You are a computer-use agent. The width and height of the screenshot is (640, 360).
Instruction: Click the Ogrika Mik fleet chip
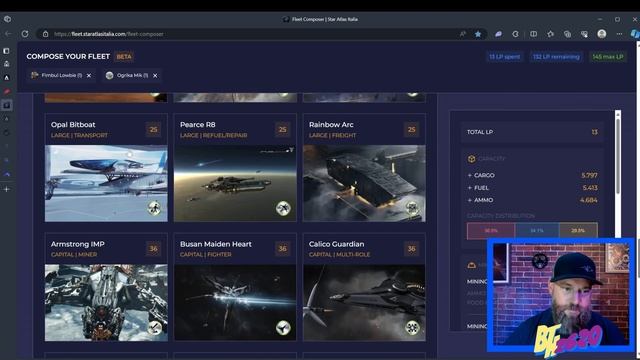click(x=132, y=76)
